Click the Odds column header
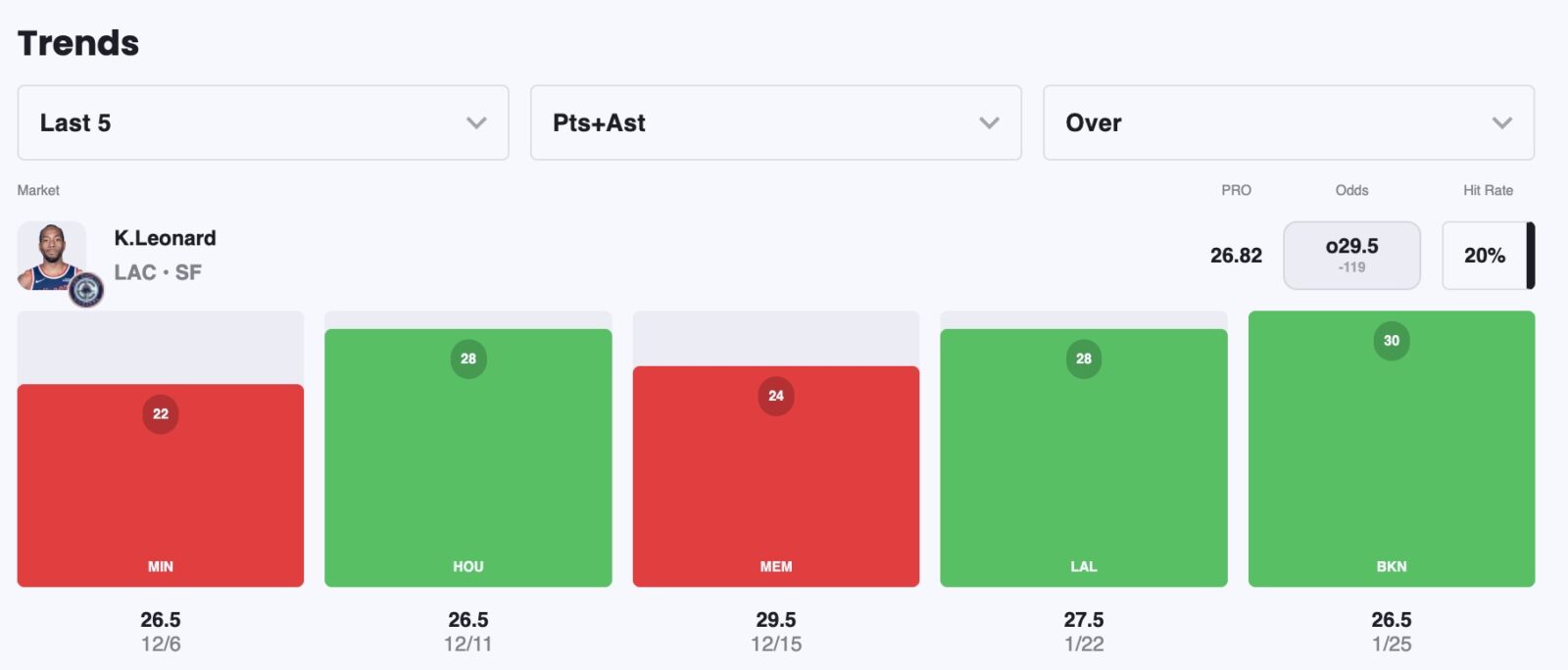Viewport: 1568px width, 670px height. click(1351, 190)
